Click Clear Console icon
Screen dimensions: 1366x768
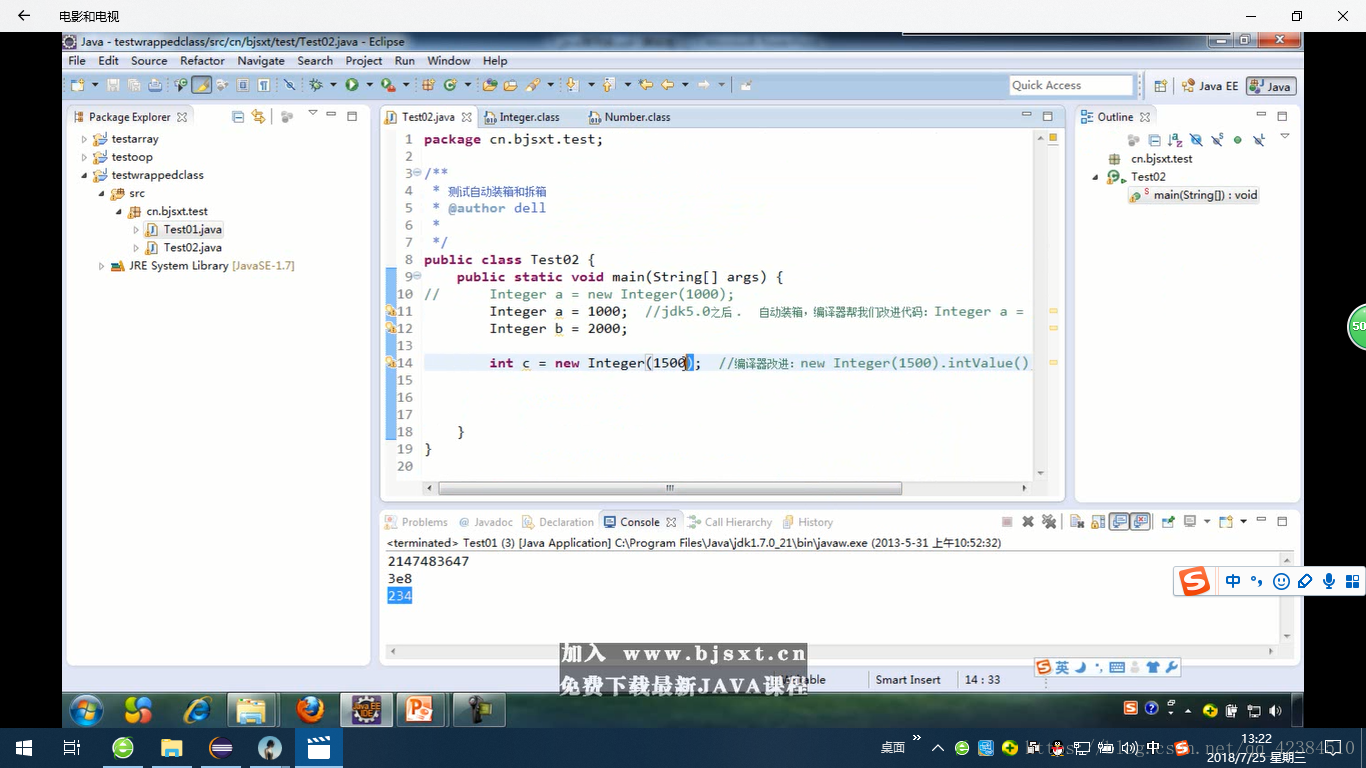coord(1077,521)
